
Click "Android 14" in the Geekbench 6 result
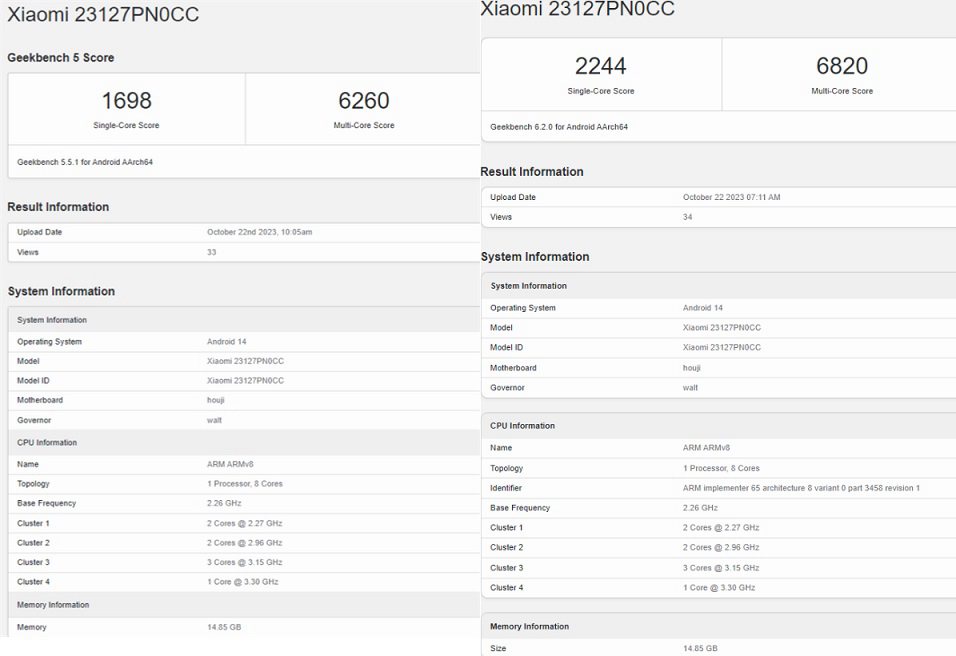[x=703, y=308]
